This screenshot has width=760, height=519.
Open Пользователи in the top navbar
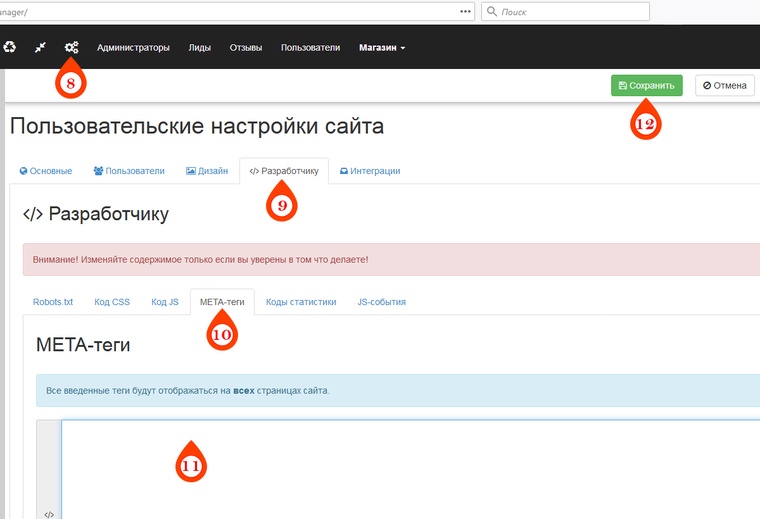click(310, 47)
